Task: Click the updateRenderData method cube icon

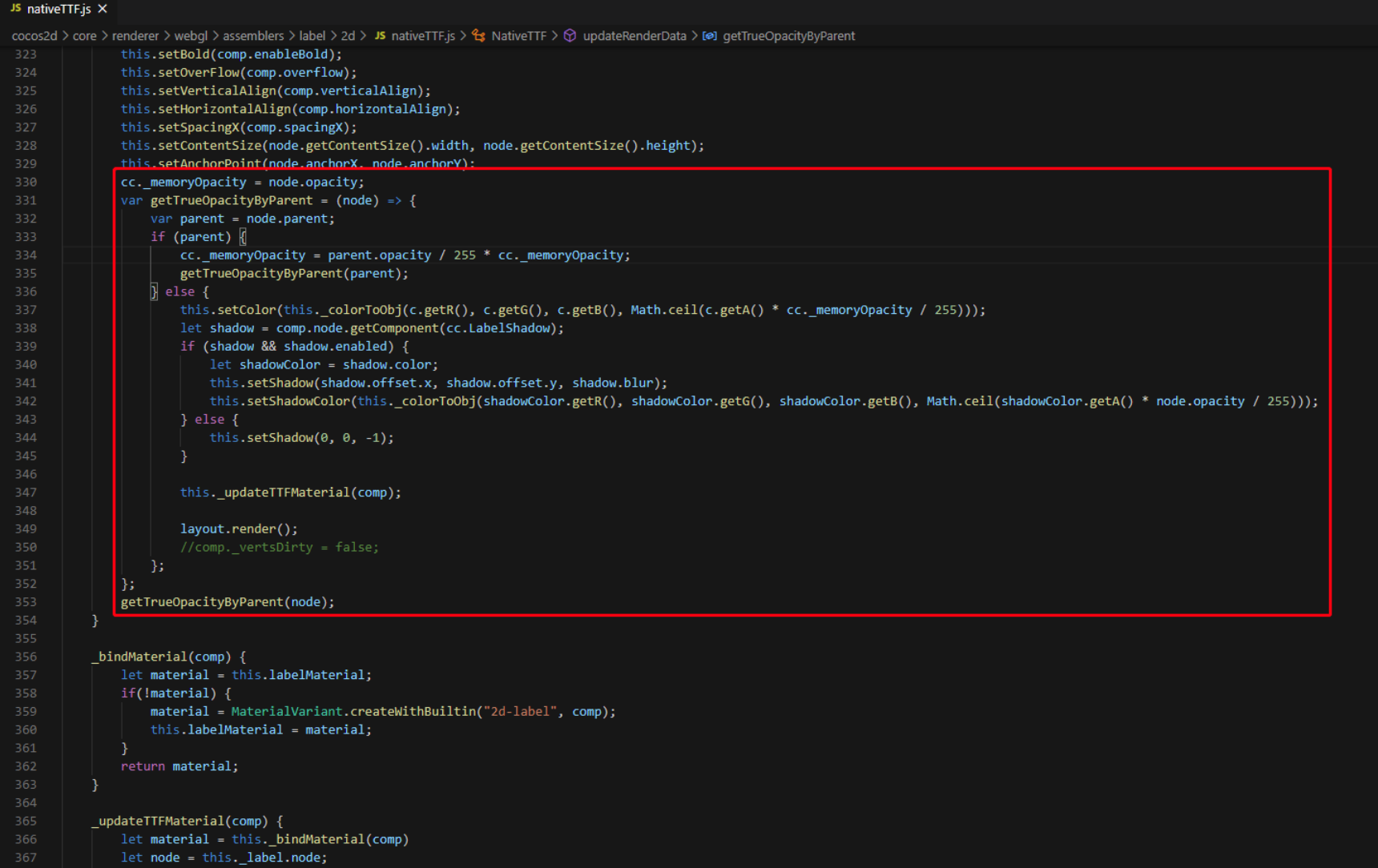Action: coord(570,36)
